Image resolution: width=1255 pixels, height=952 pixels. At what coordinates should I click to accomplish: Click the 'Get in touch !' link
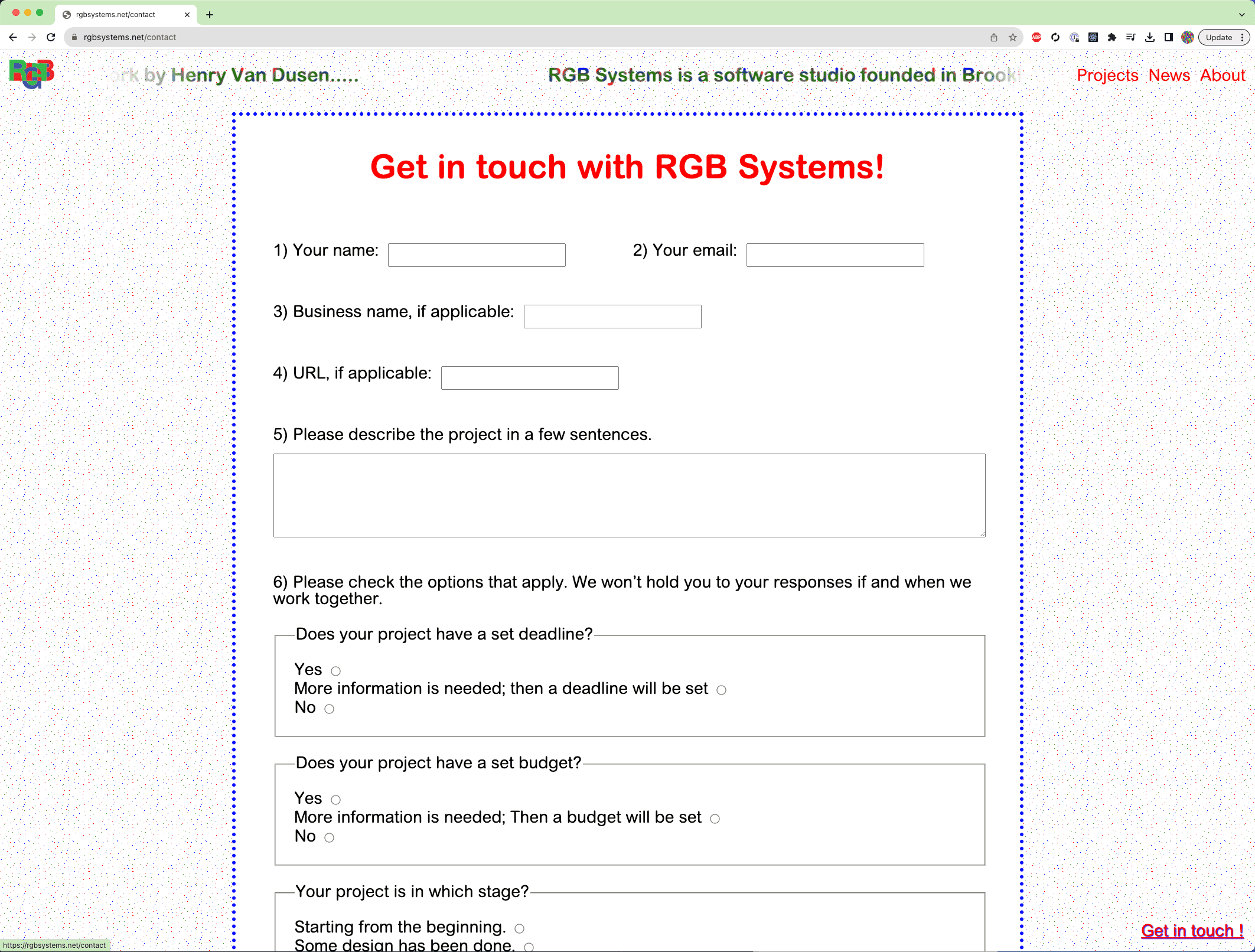(1192, 931)
